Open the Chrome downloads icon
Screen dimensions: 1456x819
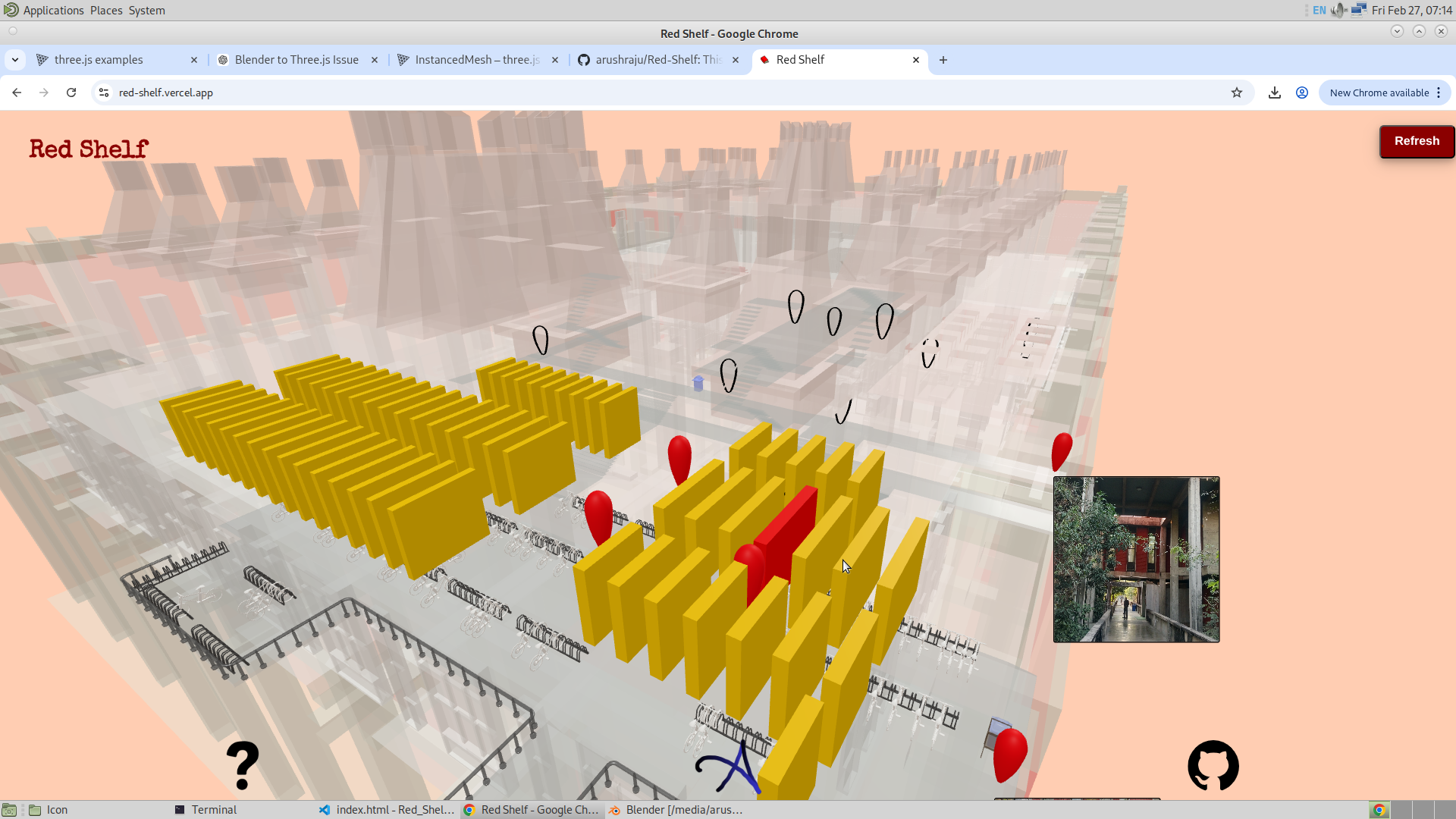[x=1275, y=93]
